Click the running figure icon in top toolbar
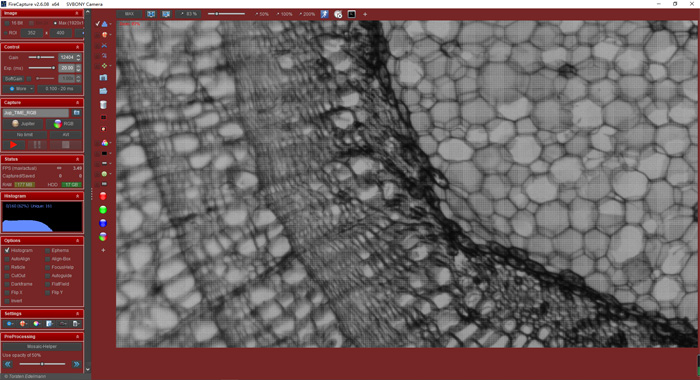This screenshot has height=380, width=700. [x=325, y=14]
